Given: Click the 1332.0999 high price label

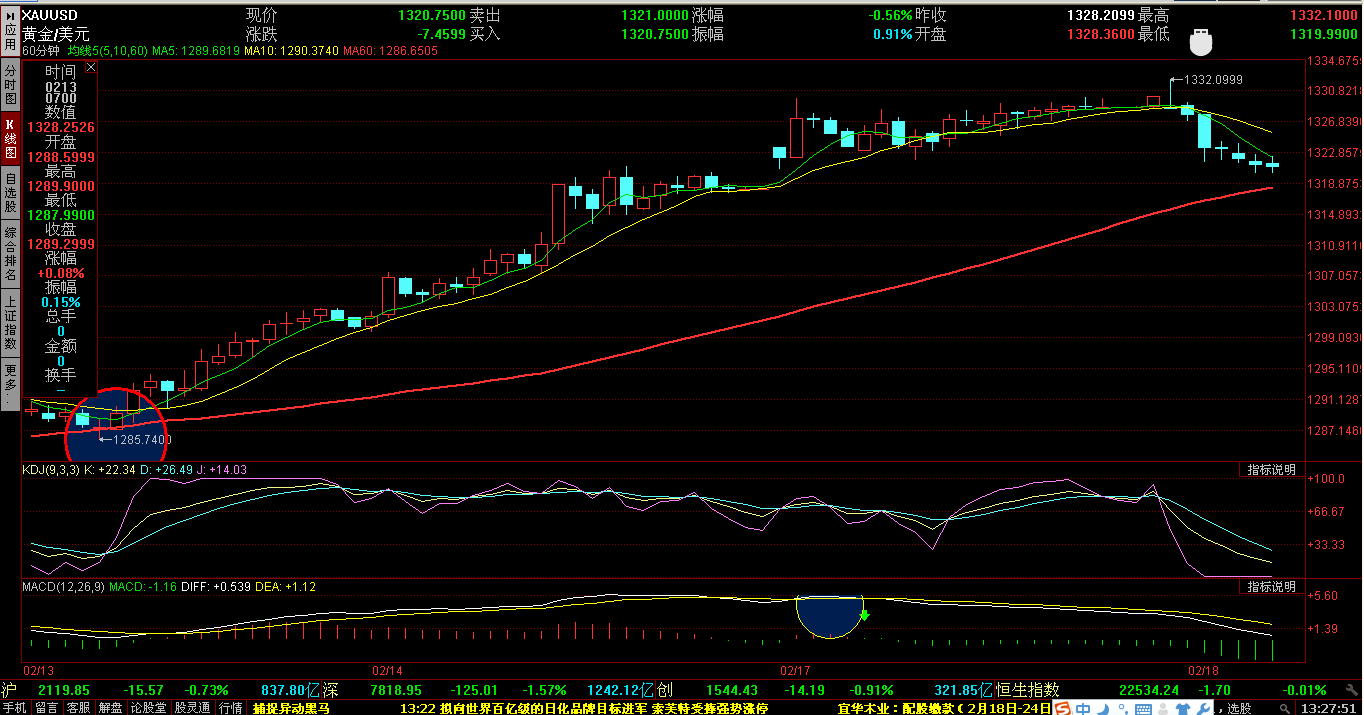Looking at the screenshot, I should pyautogui.click(x=1212, y=79).
